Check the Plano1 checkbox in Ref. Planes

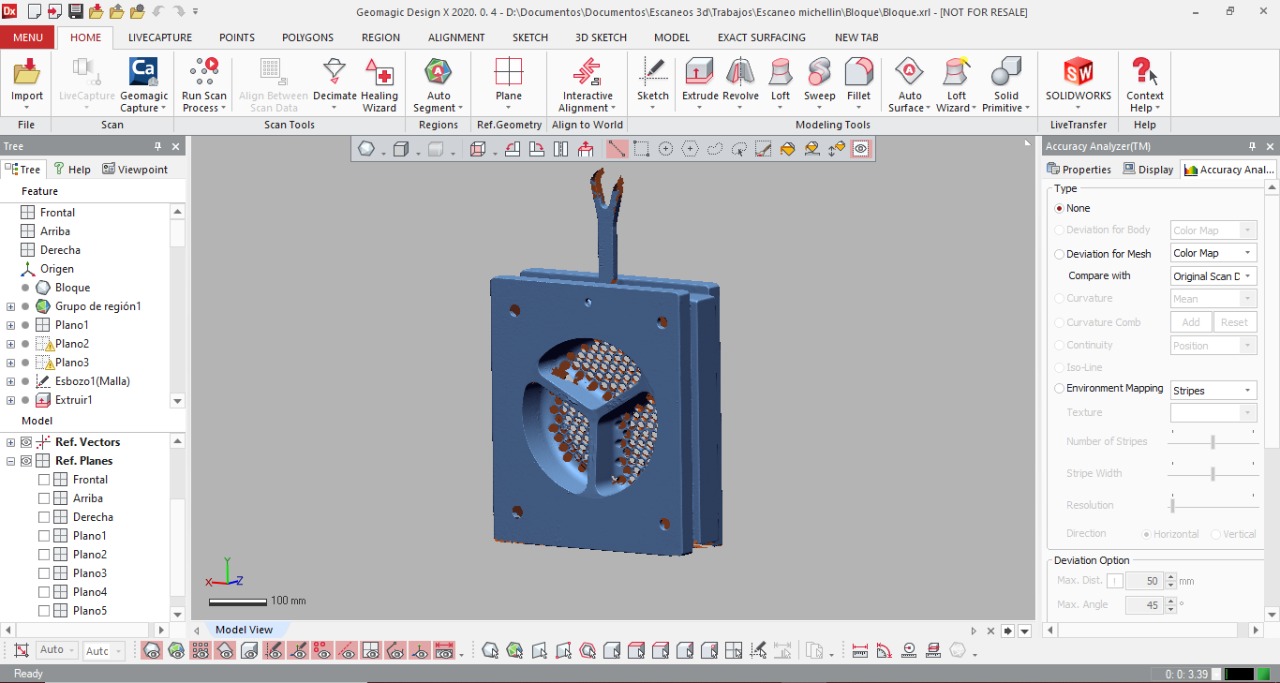pyautogui.click(x=44, y=536)
